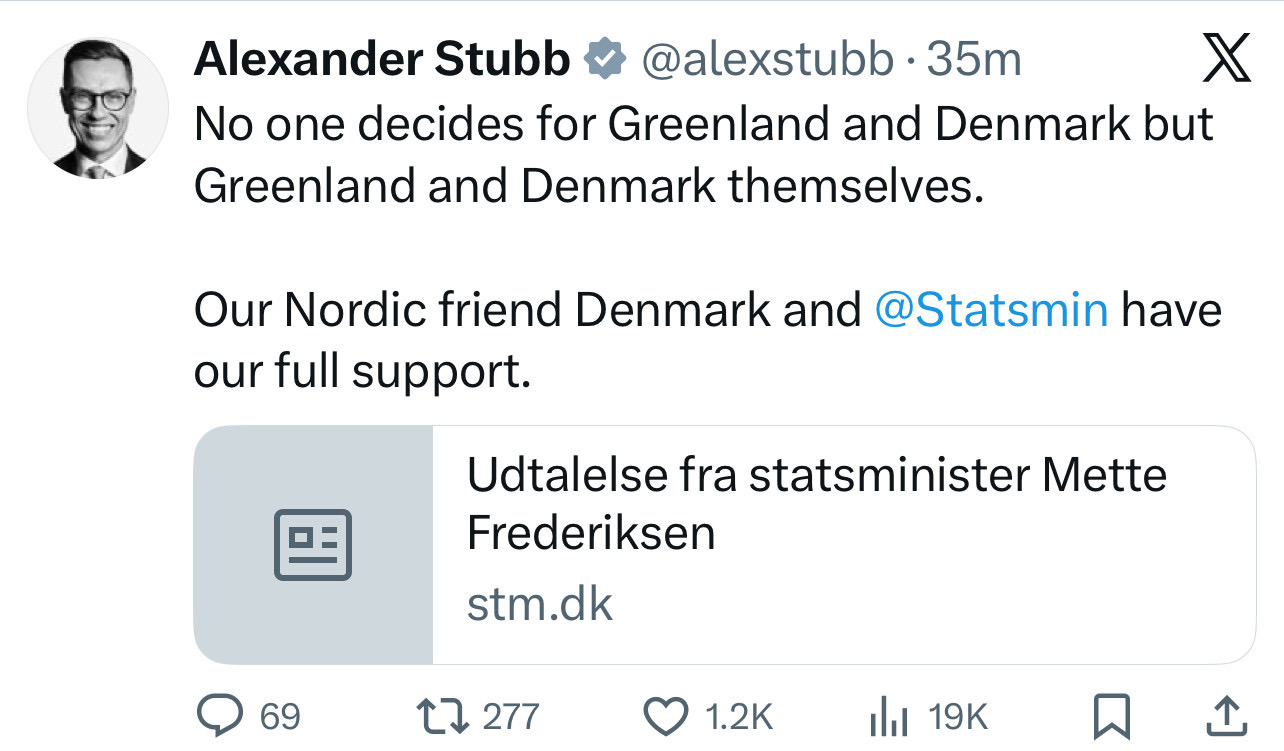Click the X logo icon
Screen dimensions: 1284x751
click(x=1224, y=60)
